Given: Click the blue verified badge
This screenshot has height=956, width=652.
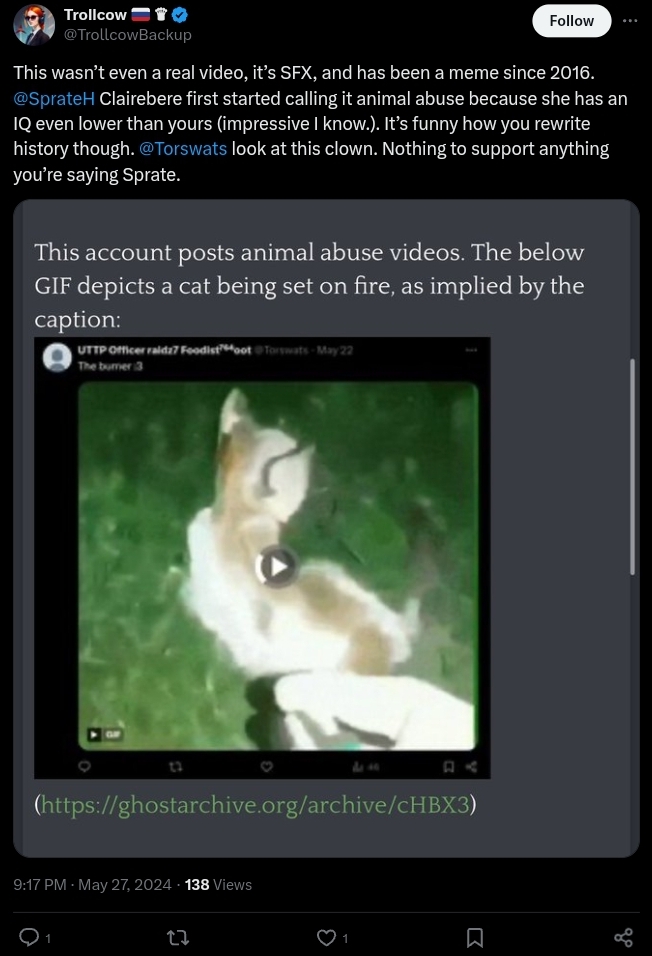Looking at the screenshot, I should [181, 15].
